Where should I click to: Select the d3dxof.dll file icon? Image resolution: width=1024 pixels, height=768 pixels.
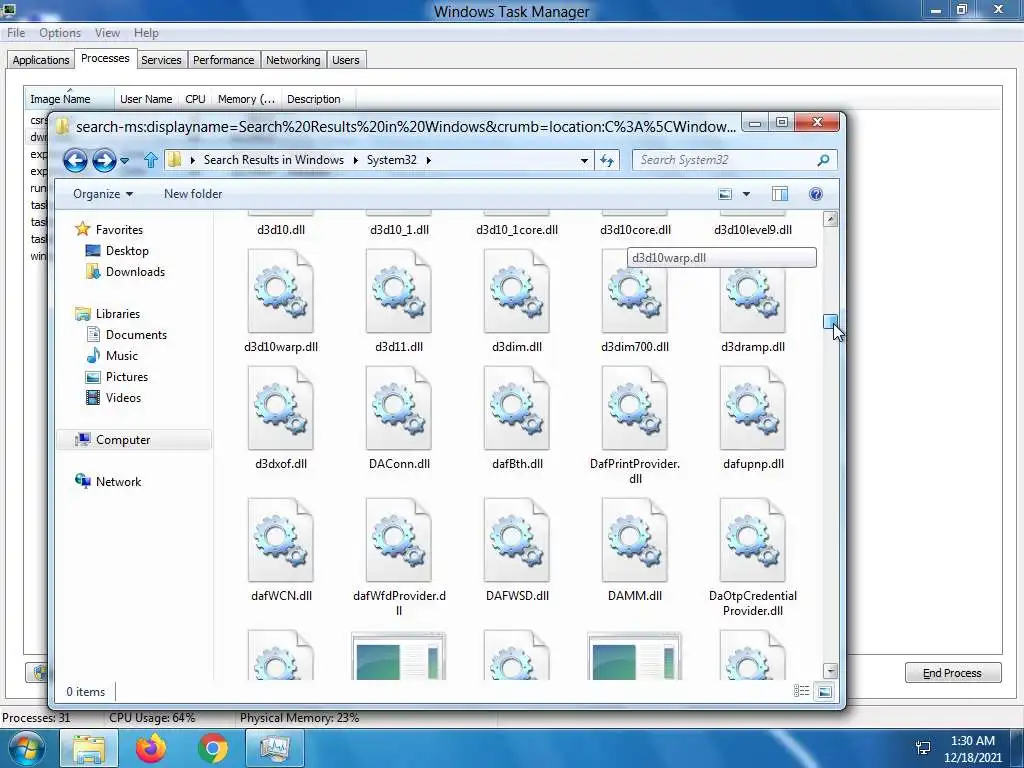(x=281, y=408)
